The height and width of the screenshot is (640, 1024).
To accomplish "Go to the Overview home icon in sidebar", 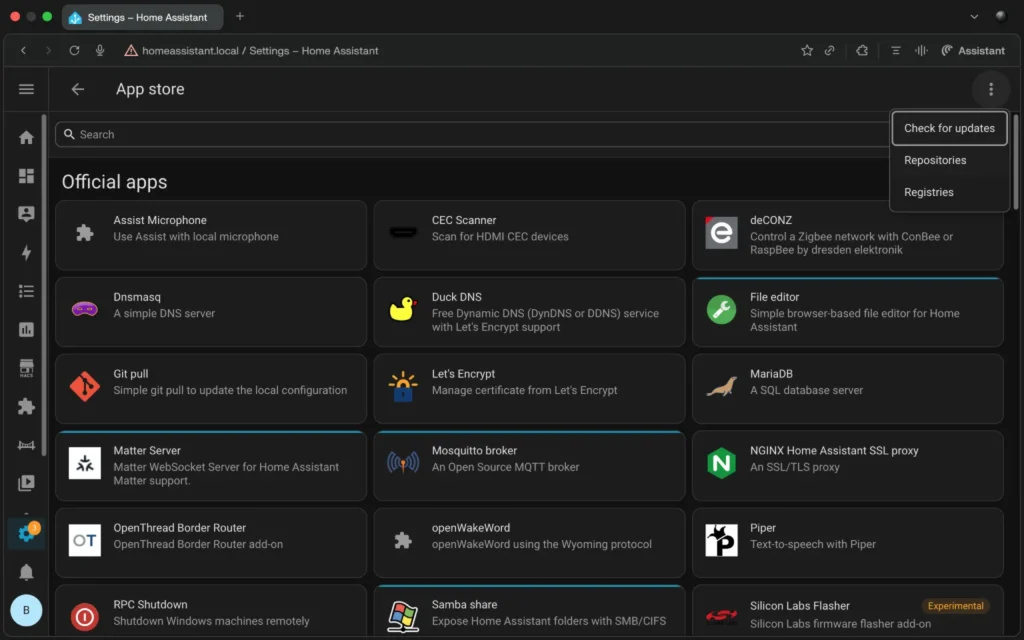I will [x=26, y=137].
